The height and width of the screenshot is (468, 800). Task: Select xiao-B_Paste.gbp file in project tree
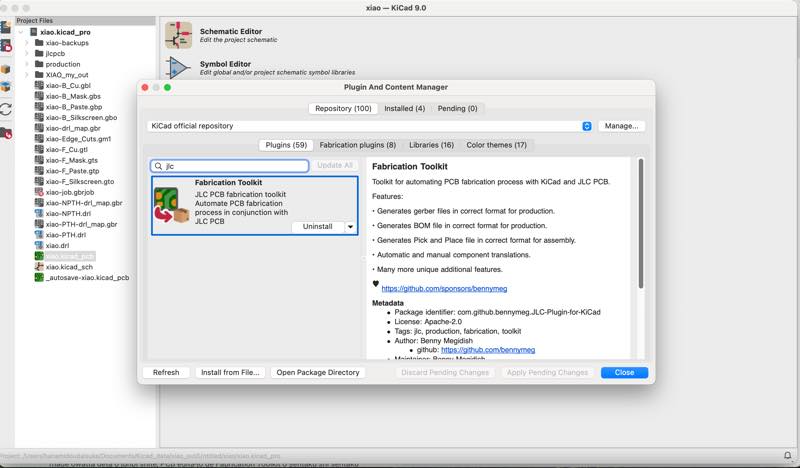tap(73, 107)
